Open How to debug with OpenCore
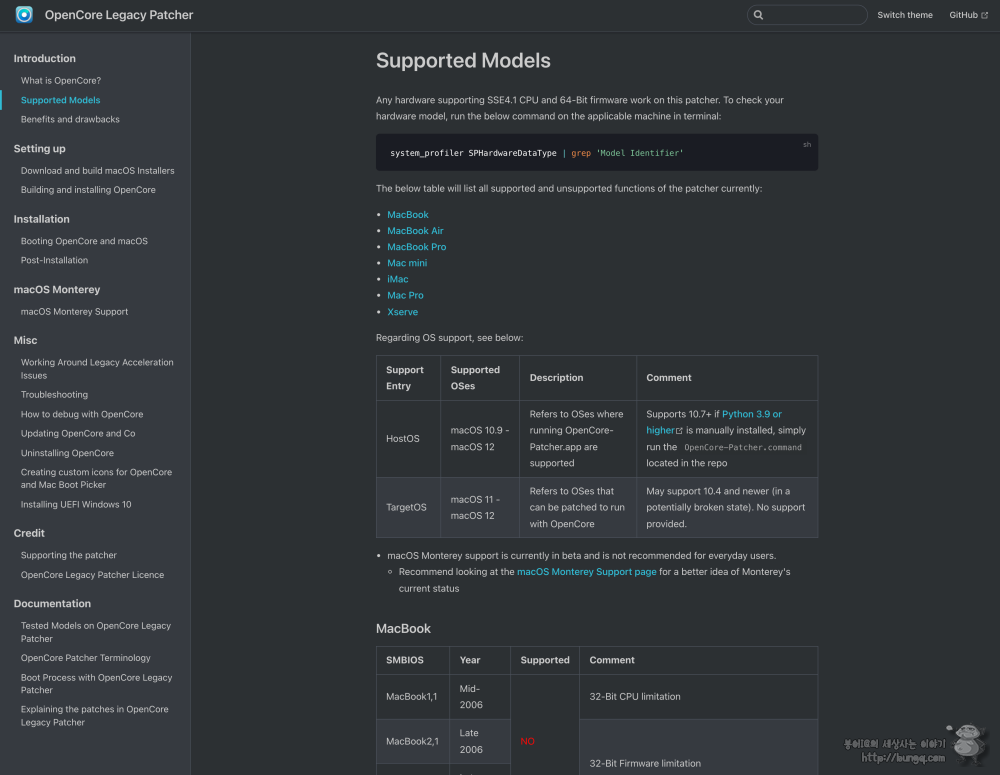Screen dimensions: 1000x775 pyautogui.click(x=82, y=414)
